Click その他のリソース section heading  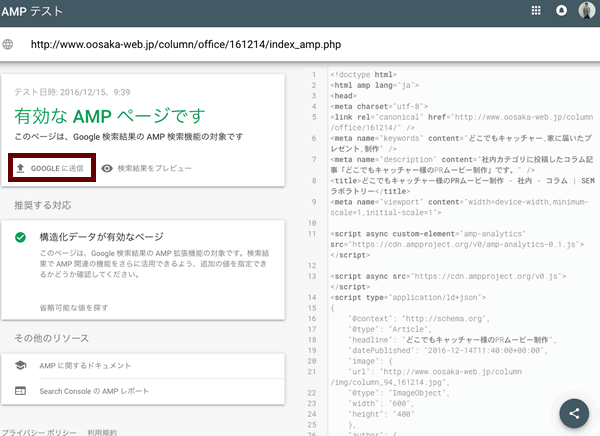(52, 338)
